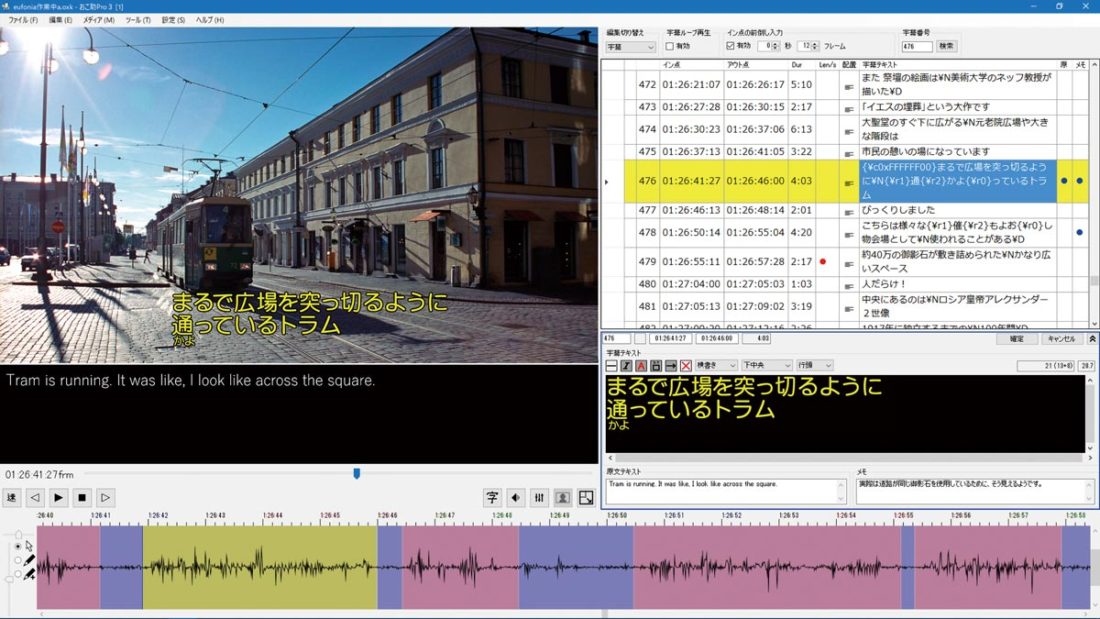The height and width of the screenshot is (619, 1100).
Task: Open the メディア (M) menu
Action: pyautogui.click(x=97, y=20)
